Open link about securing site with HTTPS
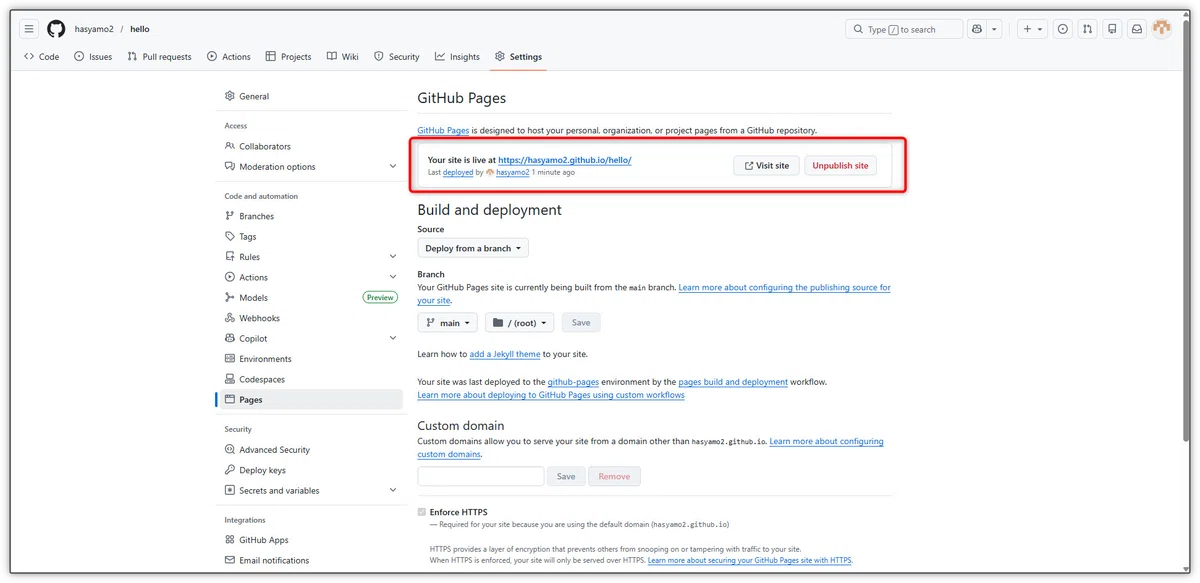 (750, 561)
